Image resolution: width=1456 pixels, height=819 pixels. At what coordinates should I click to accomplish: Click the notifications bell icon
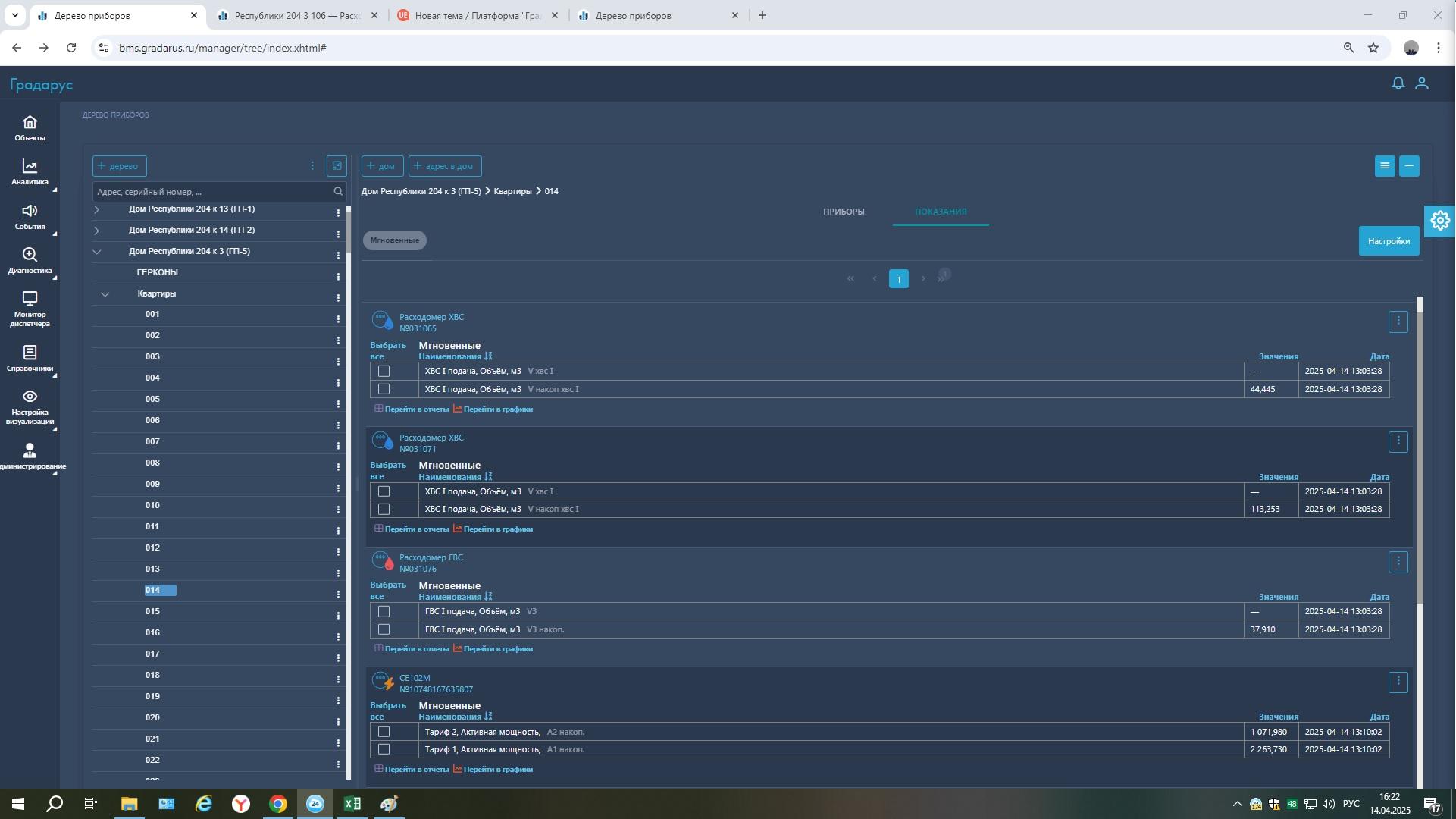pyautogui.click(x=1398, y=83)
